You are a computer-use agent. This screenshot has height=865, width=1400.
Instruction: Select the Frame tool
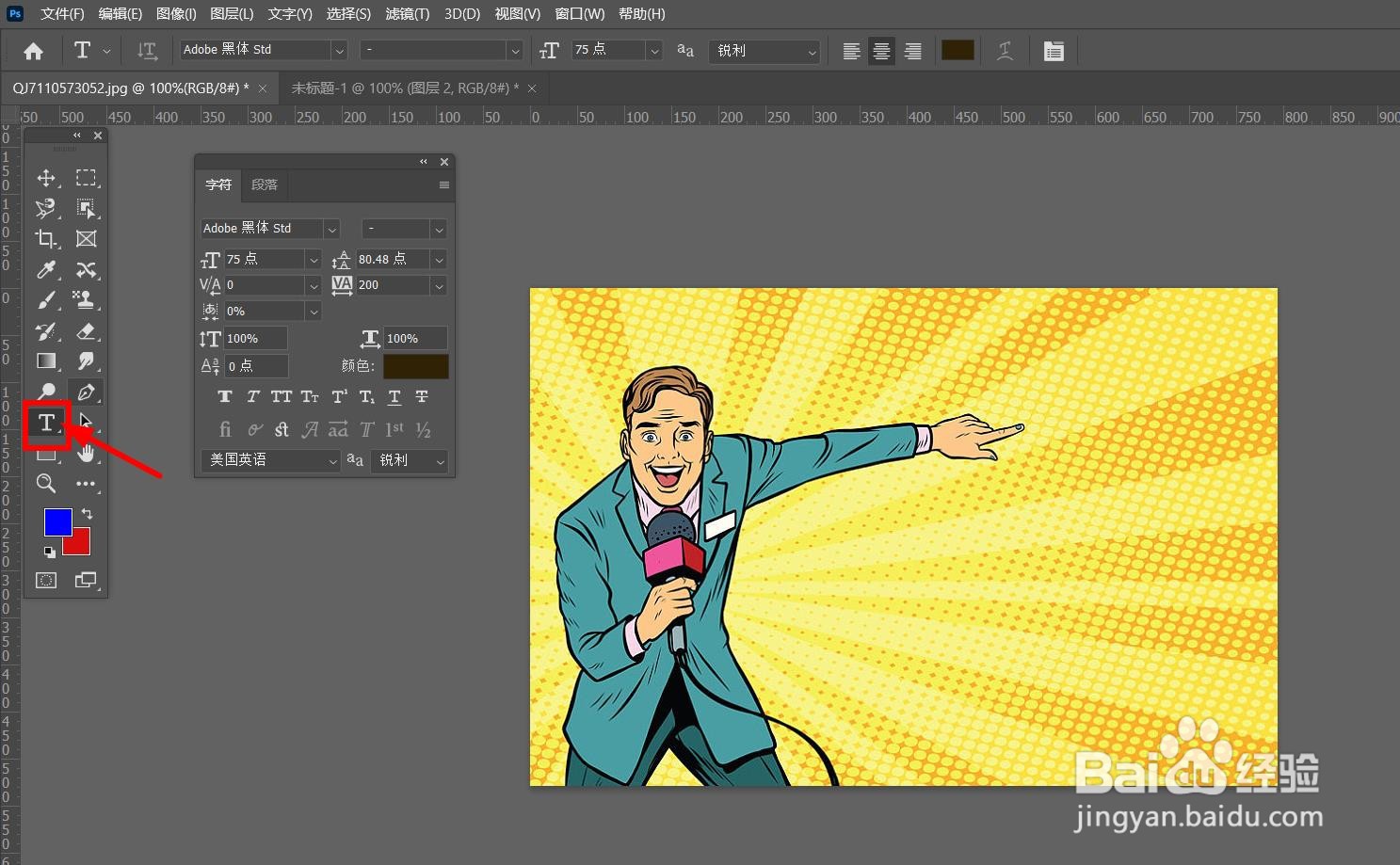coord(86,239)
